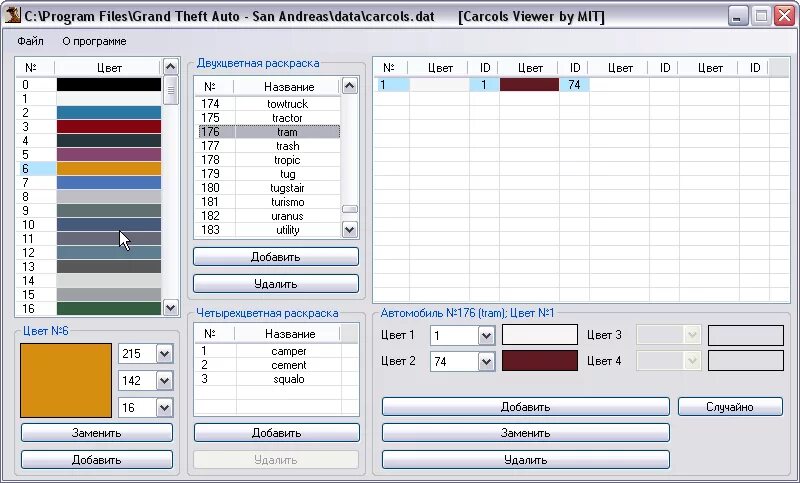Select camper in four-color list
The height and width of the screenshot is (483, 800).
(268, 351)
